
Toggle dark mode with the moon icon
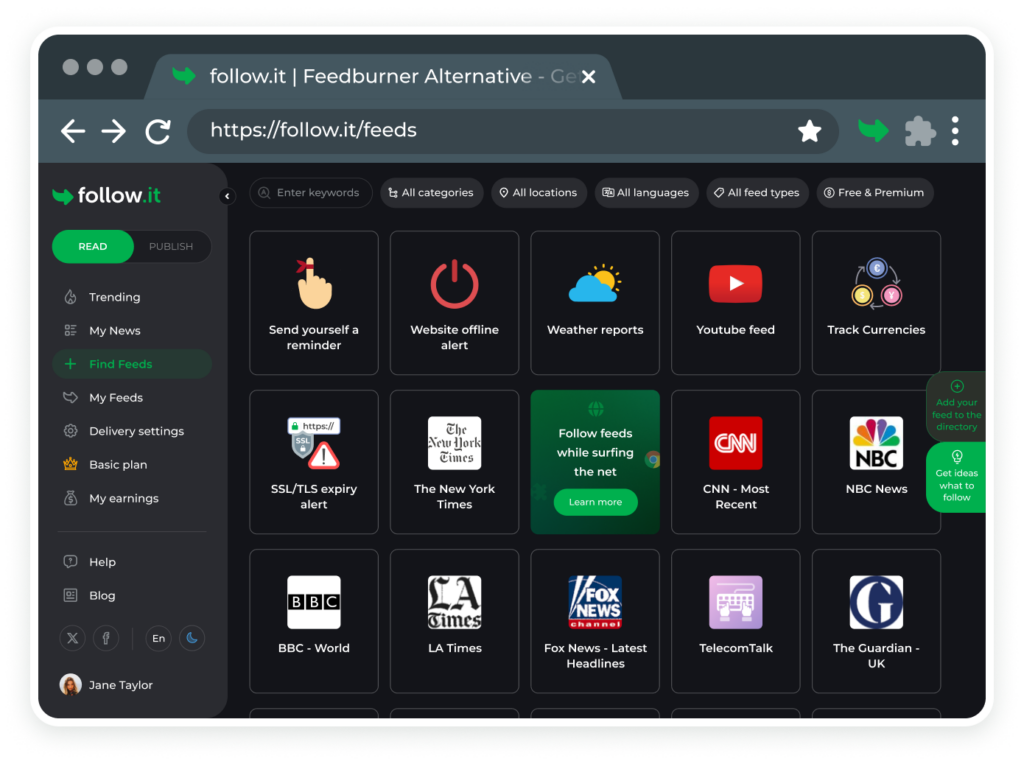(192, 638)
